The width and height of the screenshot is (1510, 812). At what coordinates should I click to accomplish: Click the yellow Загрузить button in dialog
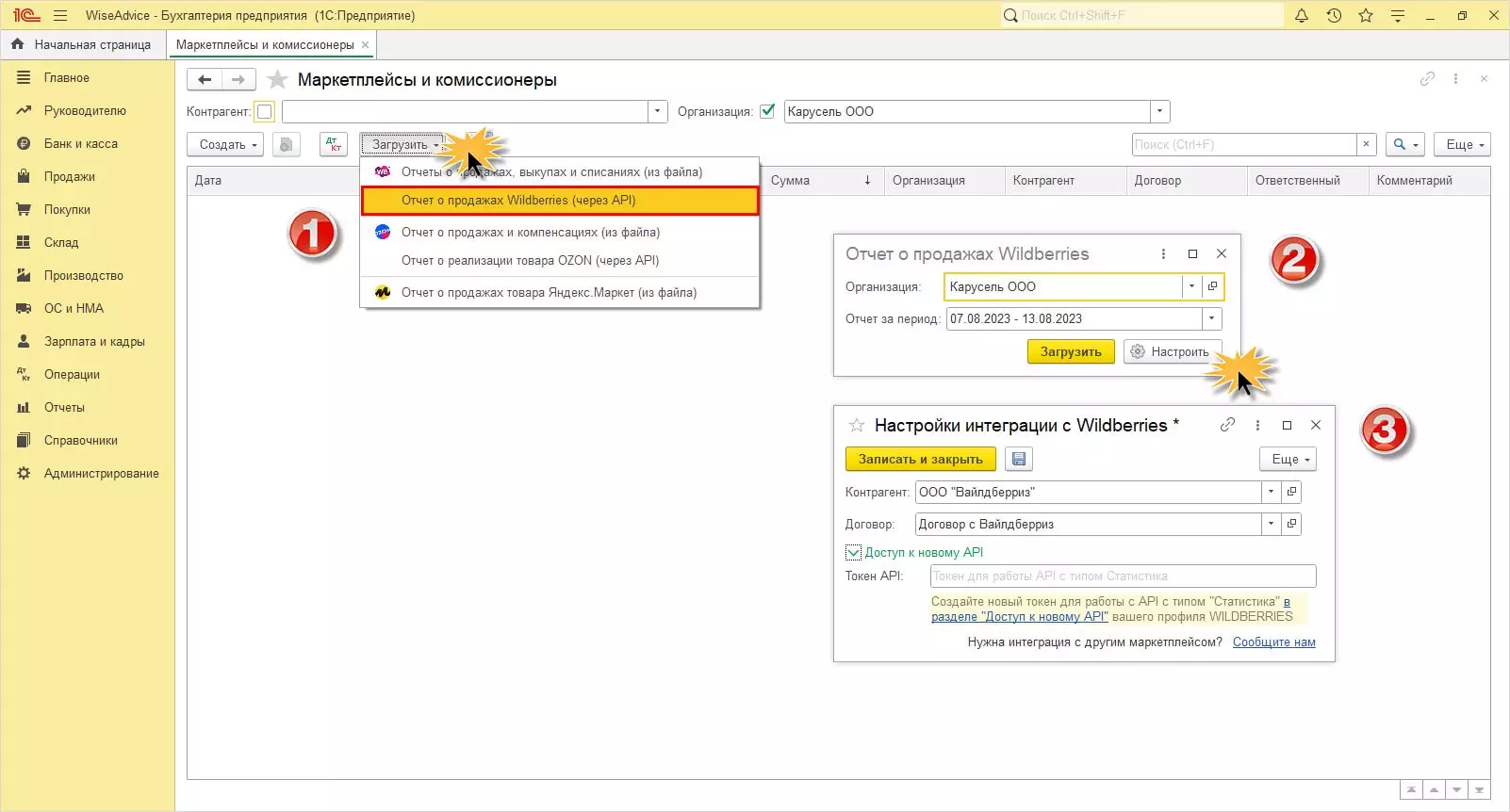pos(1071,351)
